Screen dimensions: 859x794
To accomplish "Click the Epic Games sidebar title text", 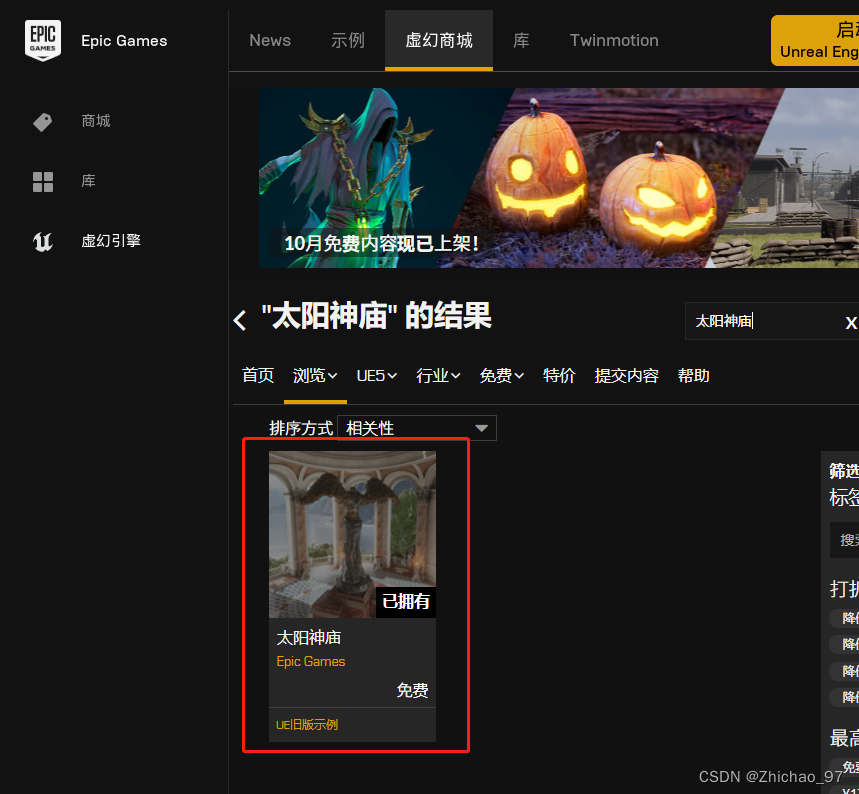I will [124, 41].
